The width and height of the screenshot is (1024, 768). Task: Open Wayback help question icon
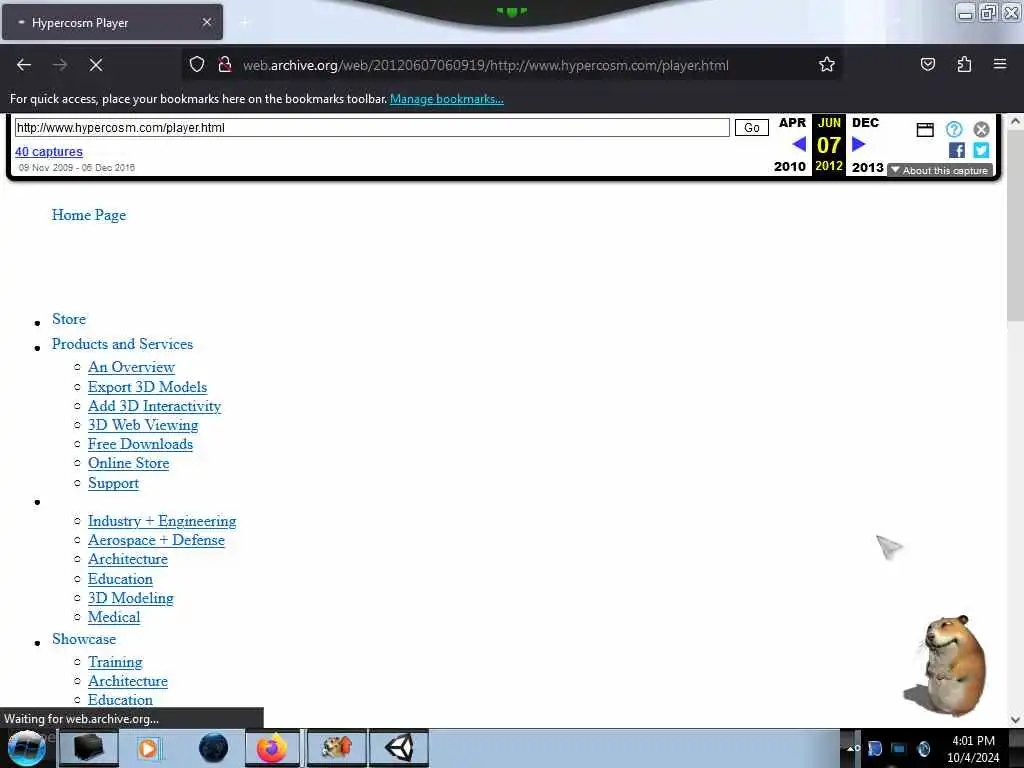(x=954, y=129)
